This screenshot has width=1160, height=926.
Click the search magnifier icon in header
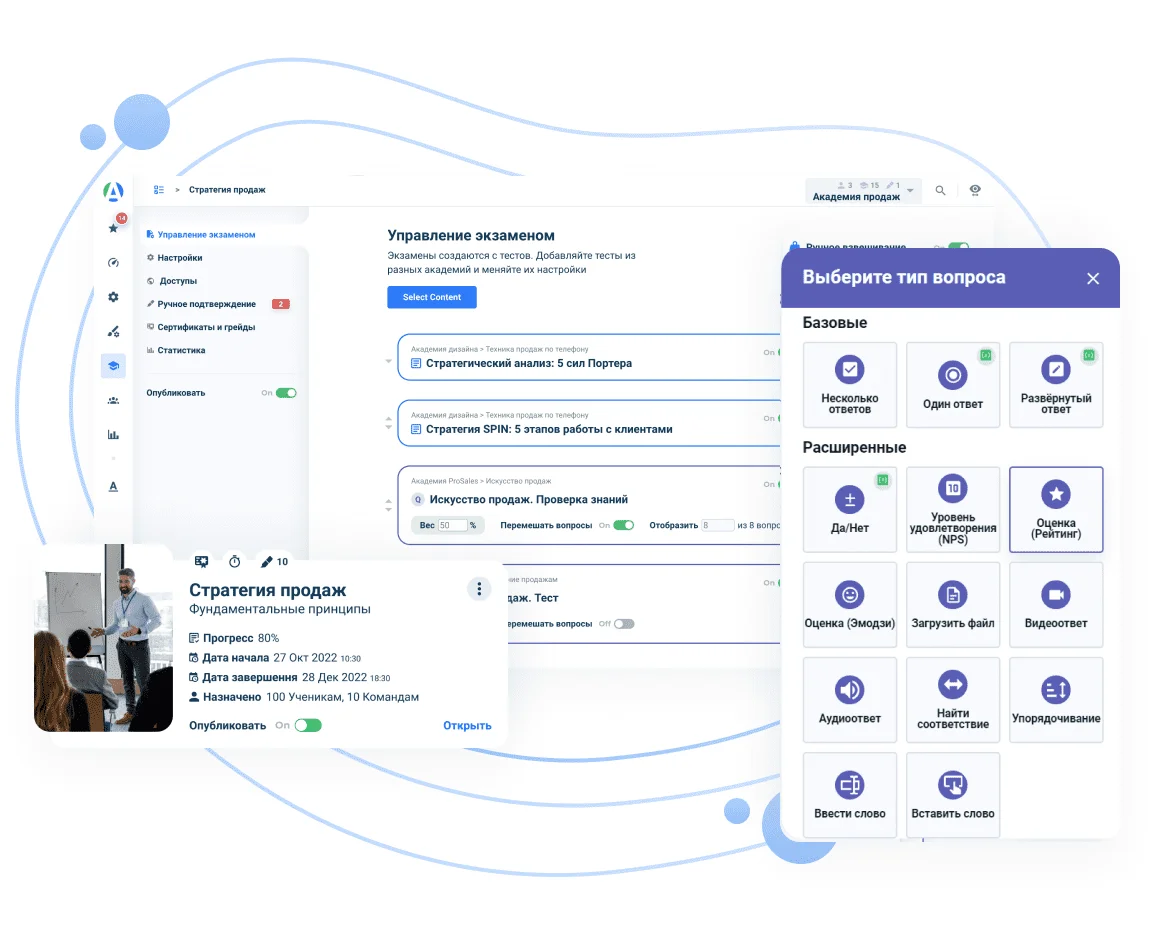tap(940, 190)
